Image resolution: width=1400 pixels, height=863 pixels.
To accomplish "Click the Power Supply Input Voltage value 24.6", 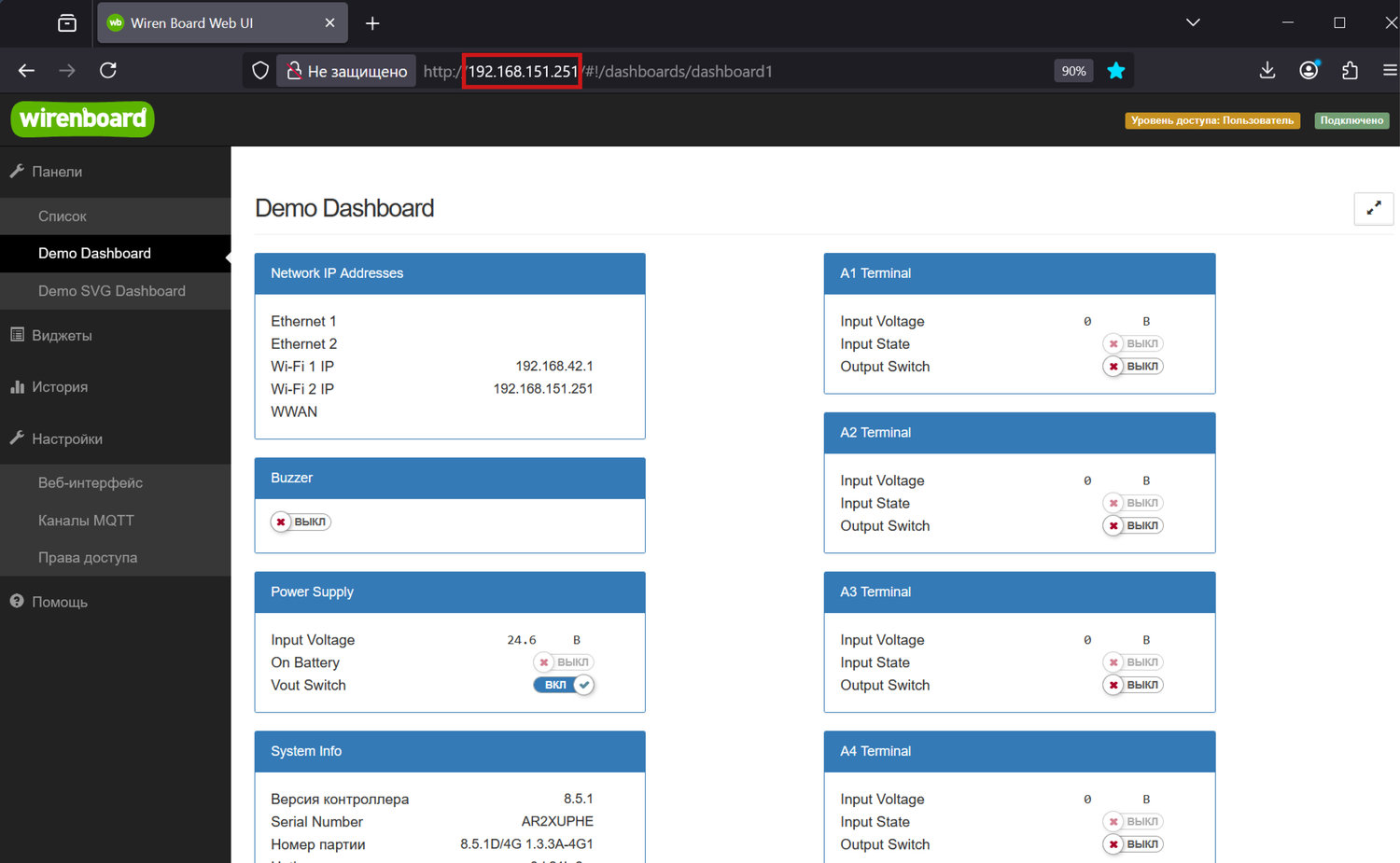I will [x=522, y=640].
